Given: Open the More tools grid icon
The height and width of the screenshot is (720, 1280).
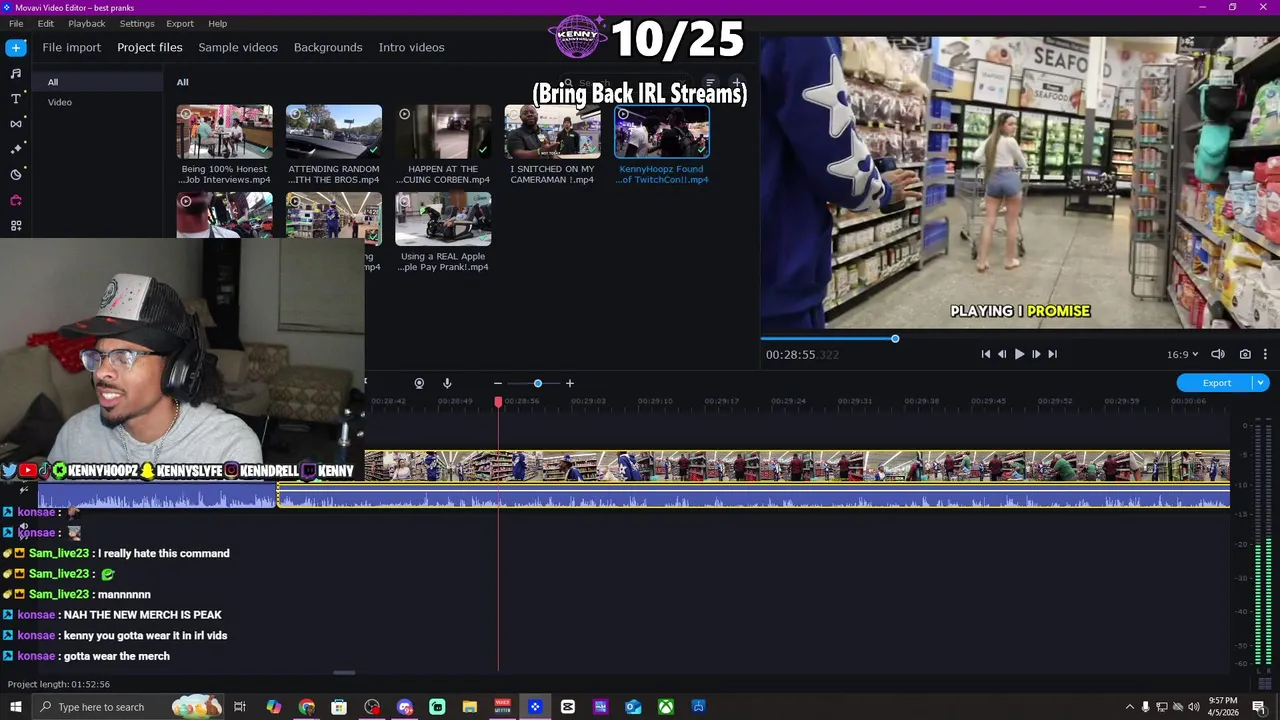Looking at the screenshot, I should [x=16, y=226].
